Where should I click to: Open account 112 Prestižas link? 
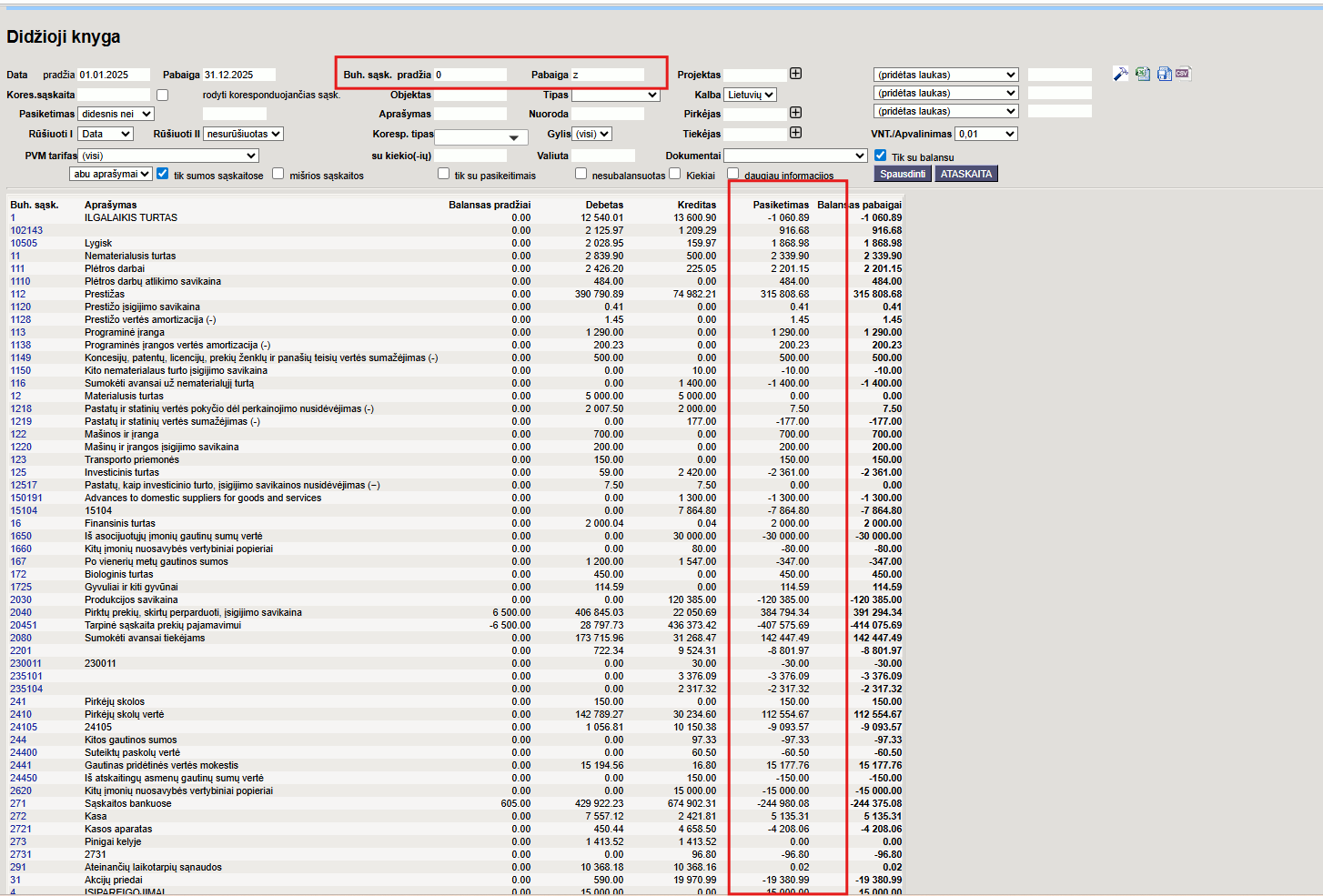(x=18, y=294)
